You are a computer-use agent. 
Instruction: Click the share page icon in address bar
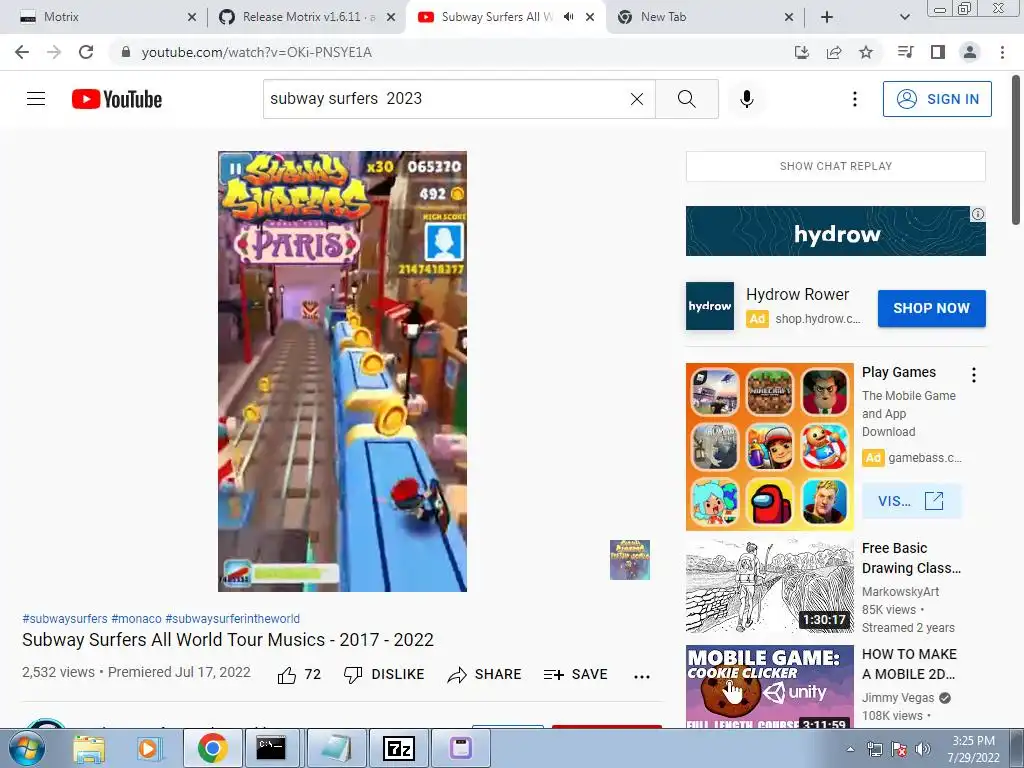pyautogui.click(x=834, y=52)
